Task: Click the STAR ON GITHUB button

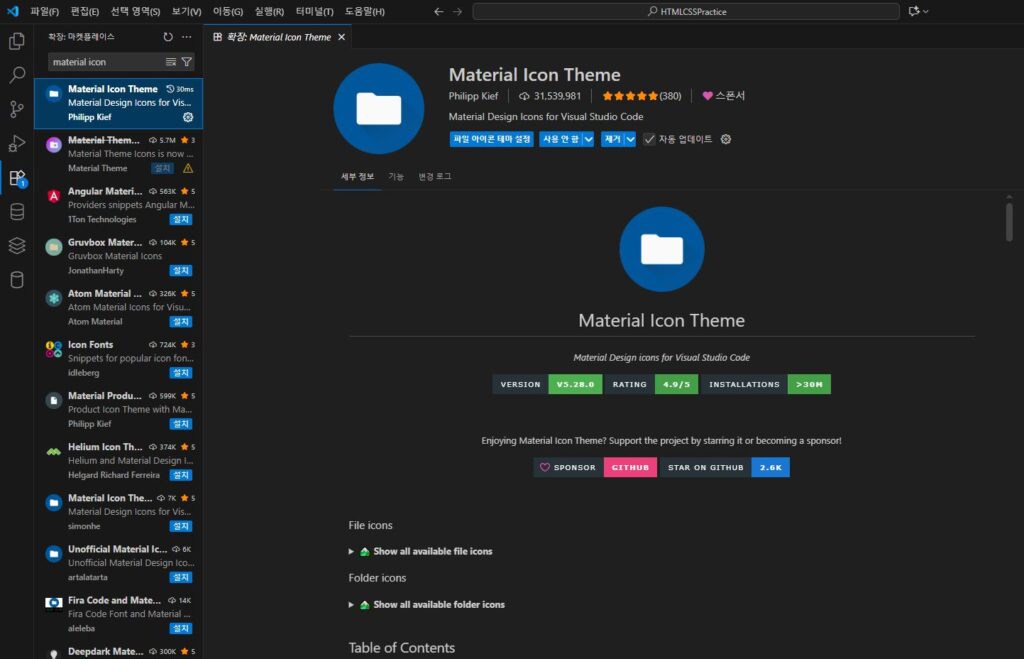Action: coord(705,466)
